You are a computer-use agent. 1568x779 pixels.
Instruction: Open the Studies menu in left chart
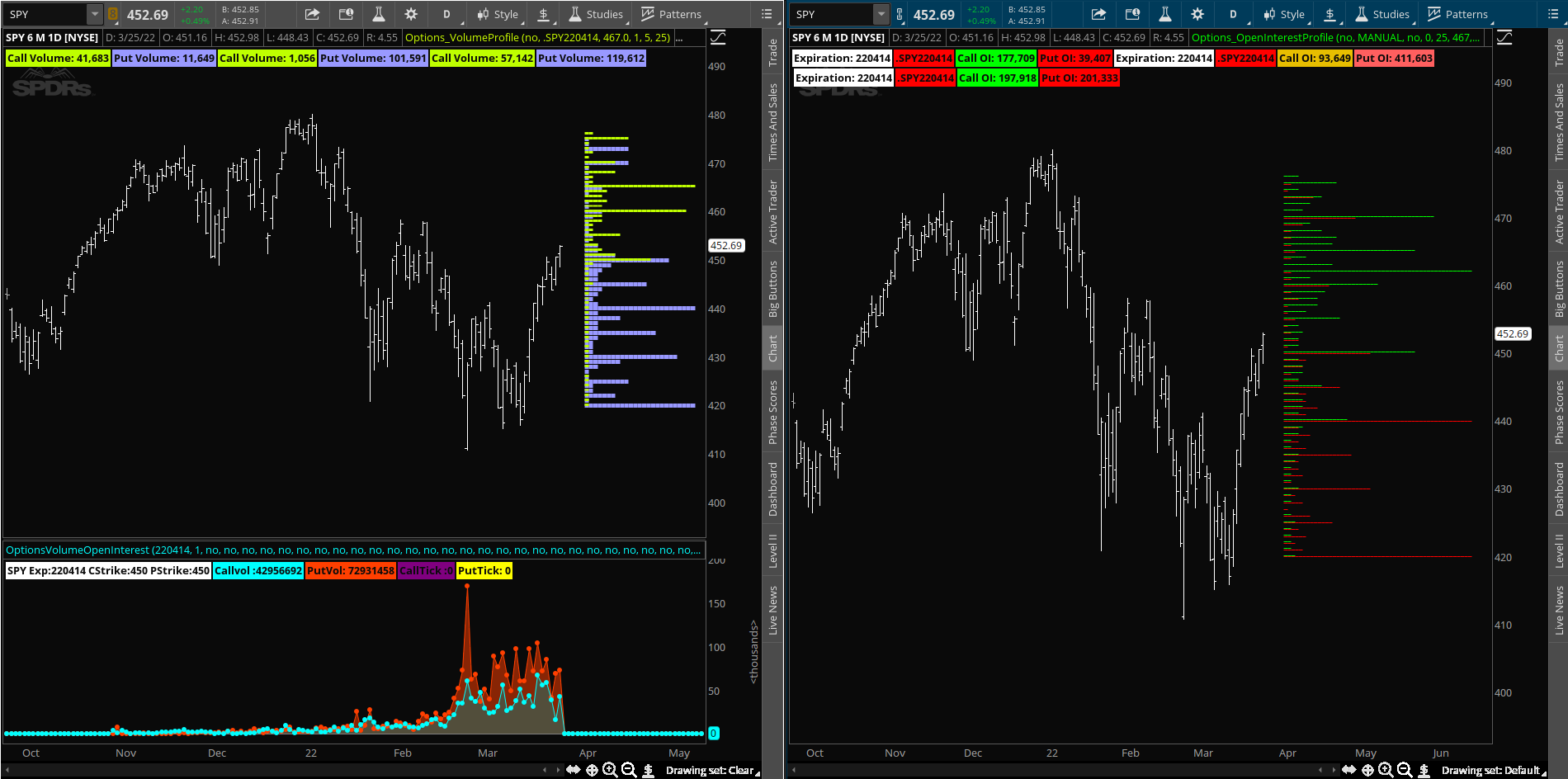point(596,14)
